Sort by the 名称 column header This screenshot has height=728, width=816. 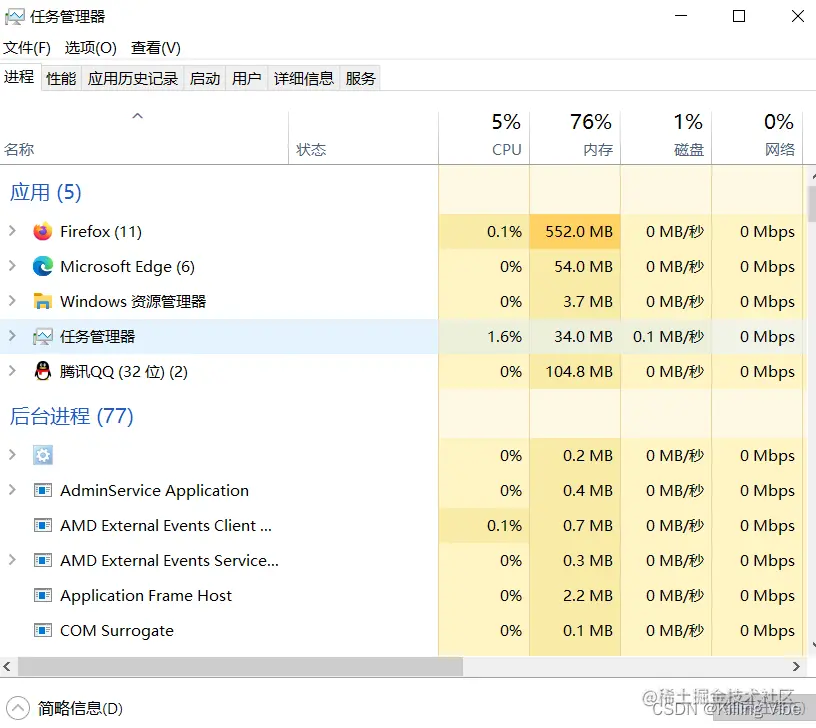pyautogui.click(x=144, y=138)
